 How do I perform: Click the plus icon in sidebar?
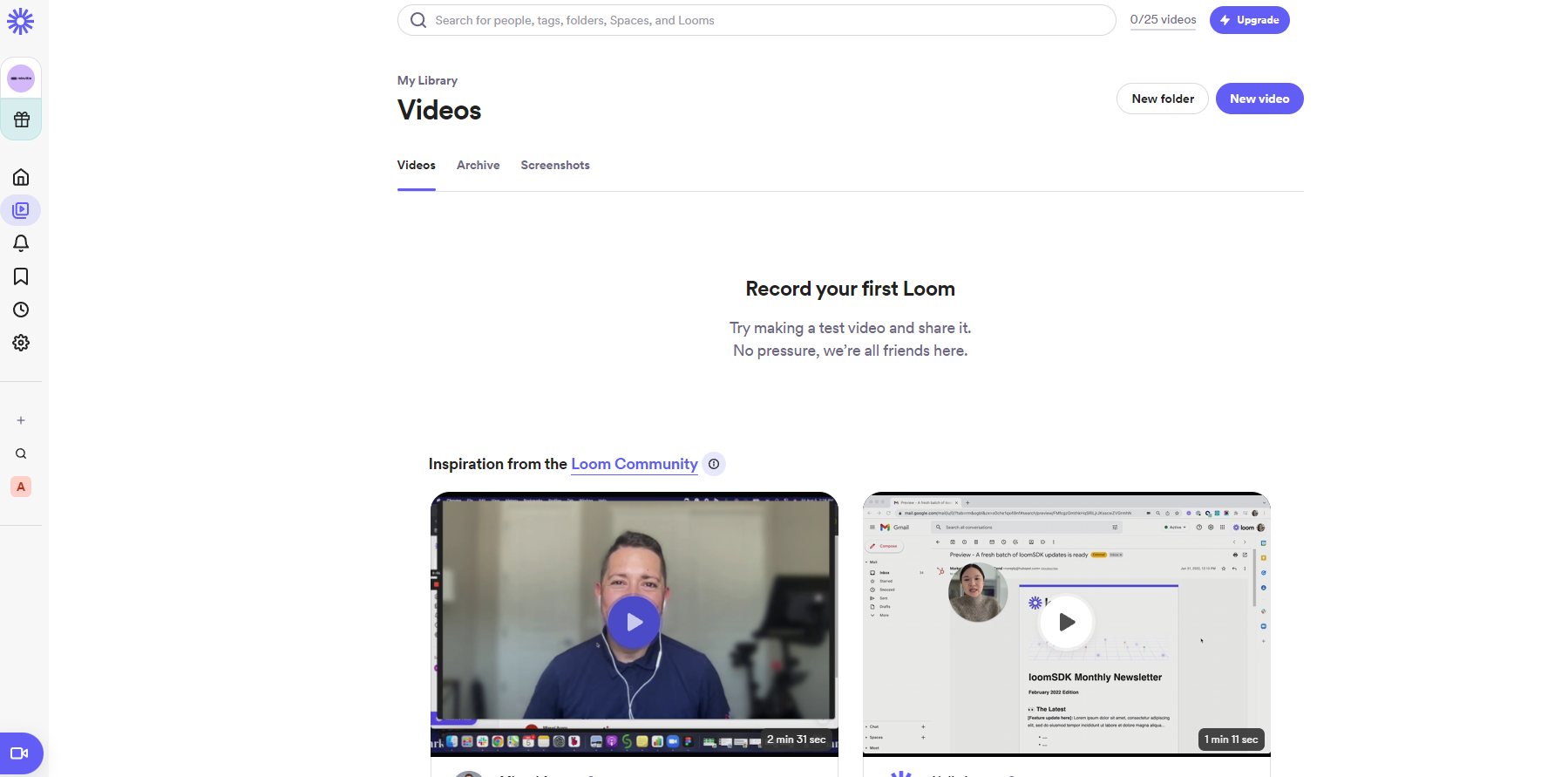pos(21,420)
